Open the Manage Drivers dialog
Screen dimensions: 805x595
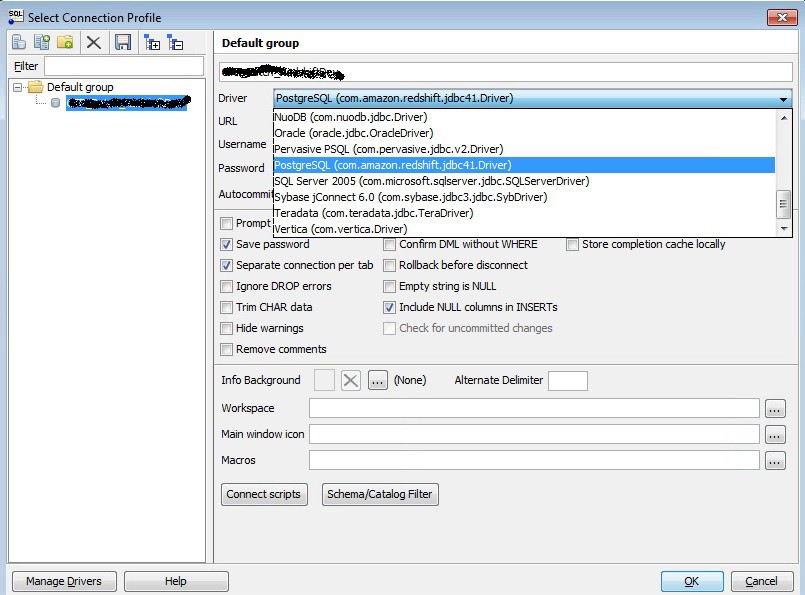pyautogui.click(x=63, y=581)
